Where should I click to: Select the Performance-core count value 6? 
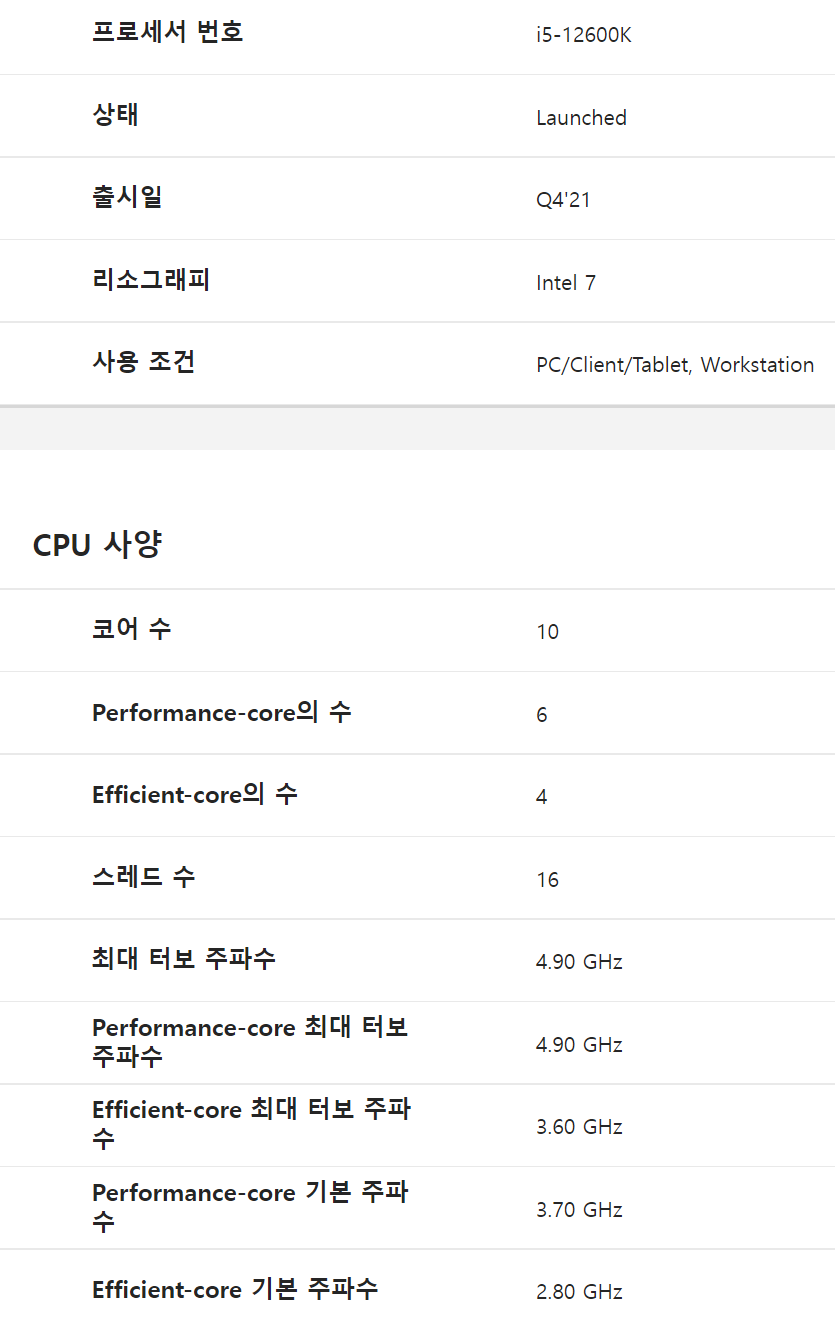[x=541, y=715]
